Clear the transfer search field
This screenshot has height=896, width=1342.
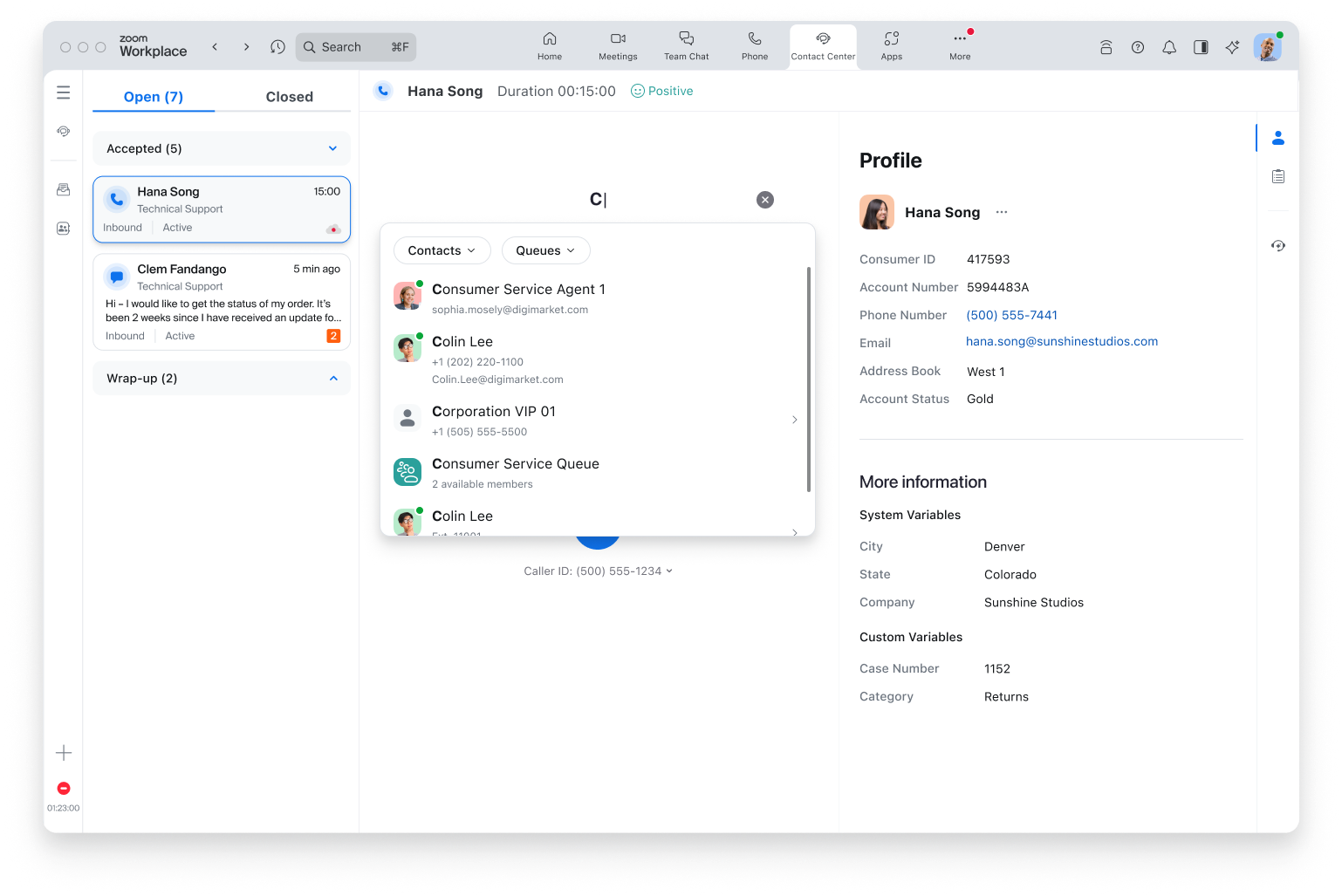tap(764, 200)
